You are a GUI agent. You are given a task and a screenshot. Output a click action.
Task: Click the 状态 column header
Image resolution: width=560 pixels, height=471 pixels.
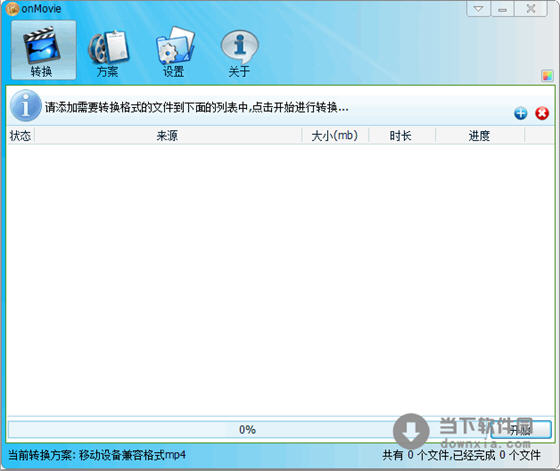(x=20, y=136)
